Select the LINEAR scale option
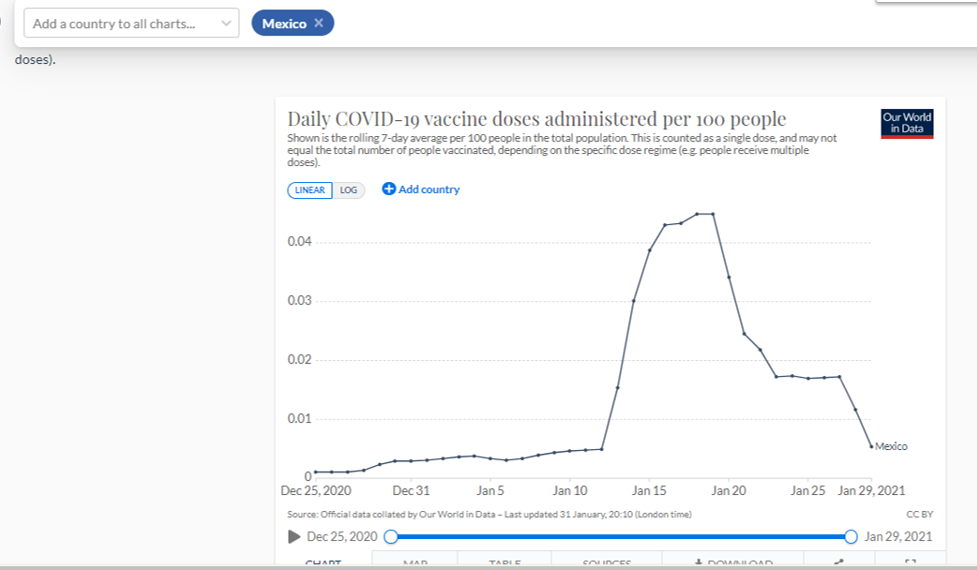977x570 pixels. click(310, 190)
